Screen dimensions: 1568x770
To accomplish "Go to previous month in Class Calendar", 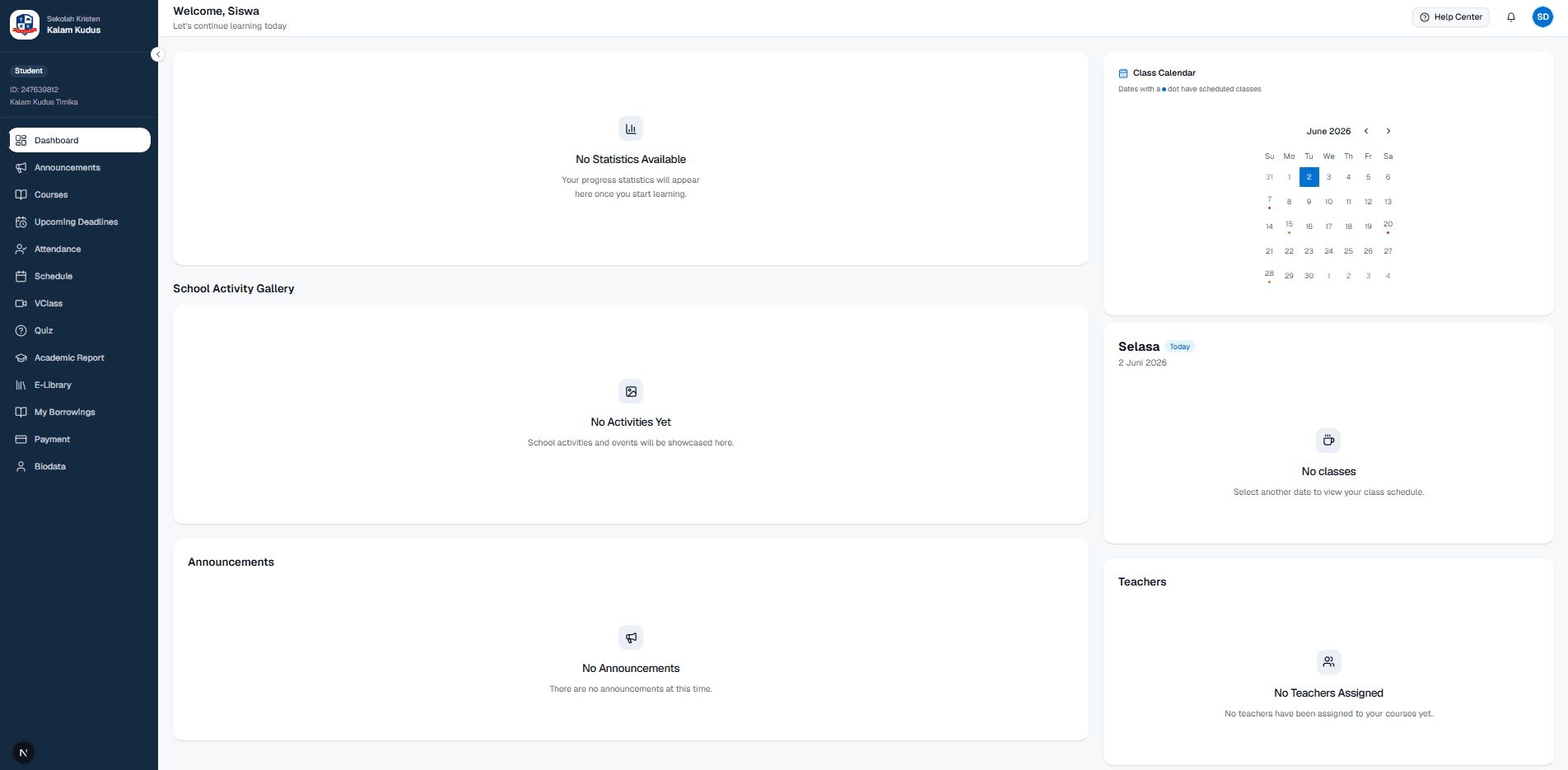I will 1366,131.
